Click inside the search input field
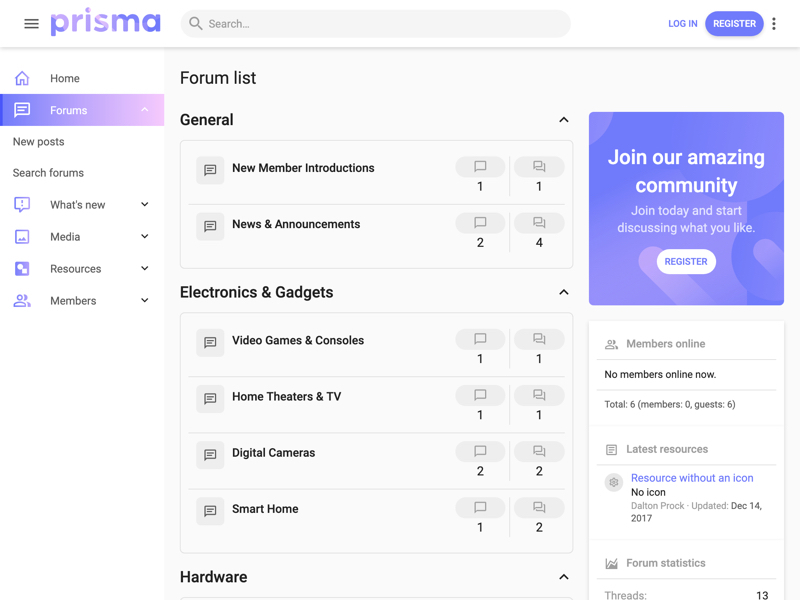800x600 pixels. pyautogui.click(x=375, y=23)
